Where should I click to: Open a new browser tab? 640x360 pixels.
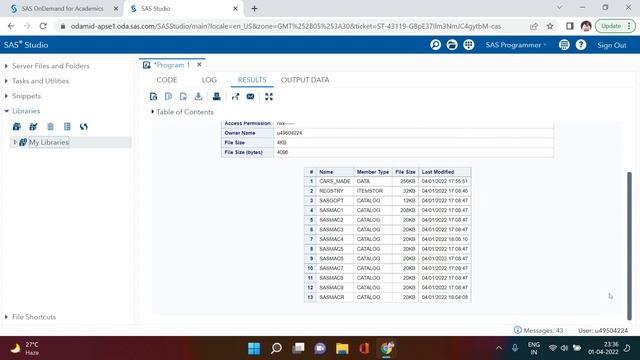[254, 9]
